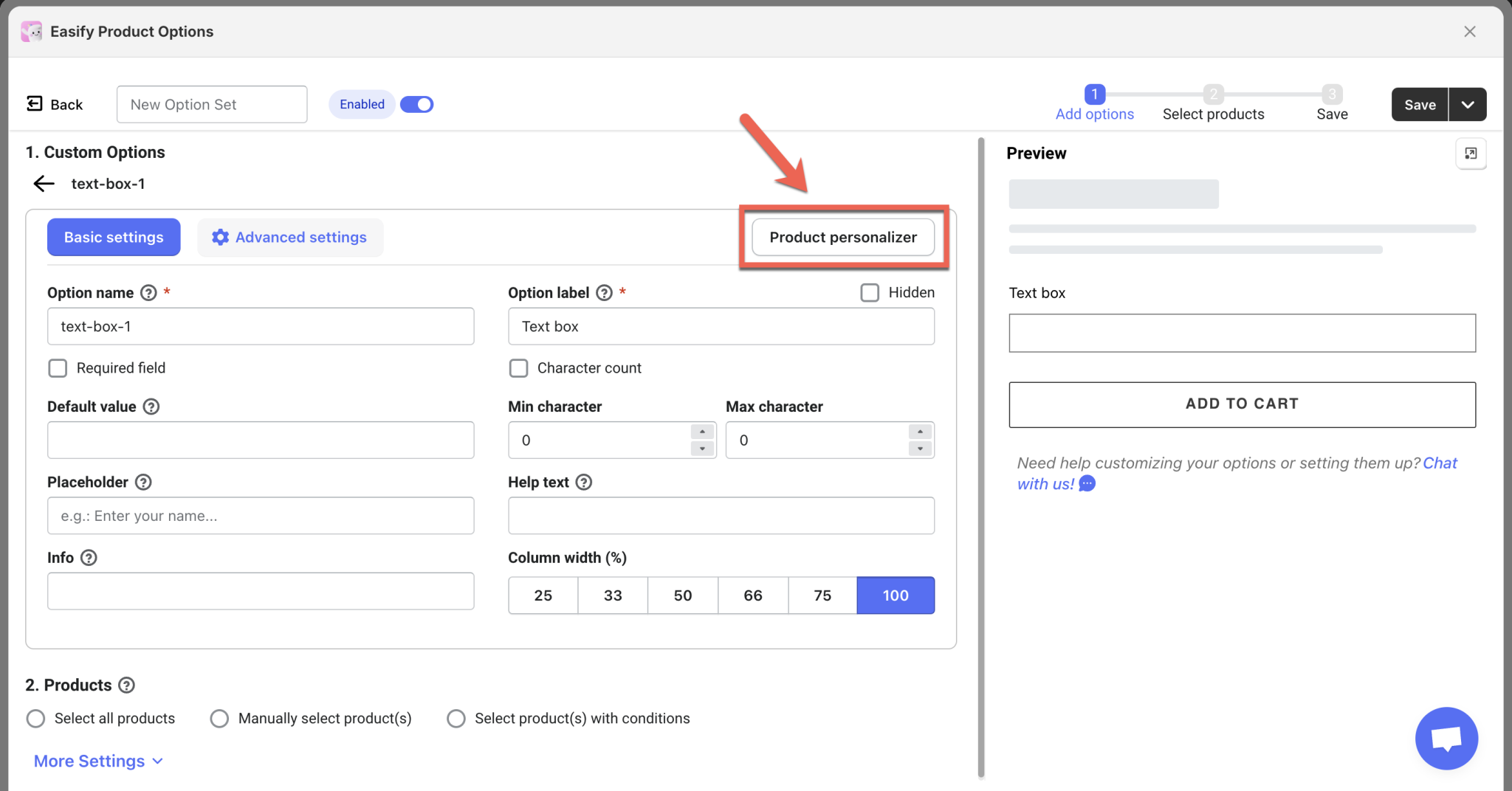1512x791 pixels.
Task: Increase Max character with up stepper
Action: (x=920, y=432)
